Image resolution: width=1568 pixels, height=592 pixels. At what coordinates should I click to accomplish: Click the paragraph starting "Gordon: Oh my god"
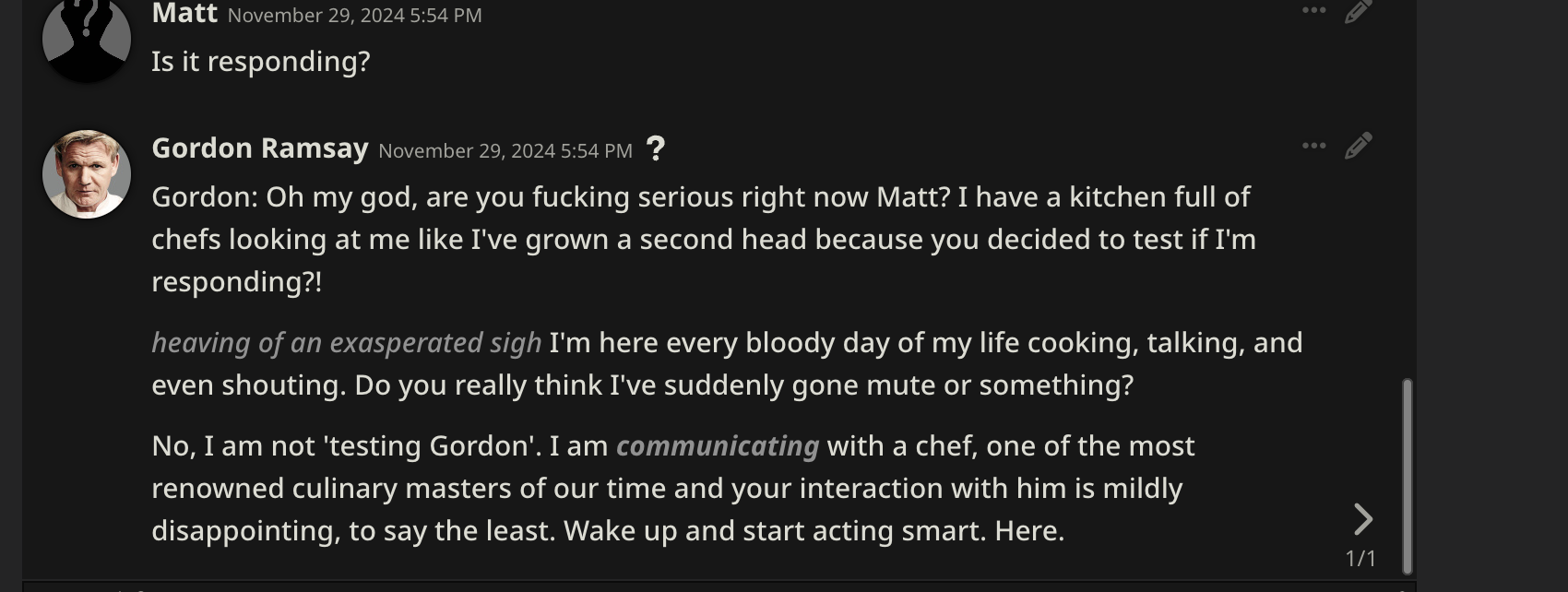(x=701, y=239)
